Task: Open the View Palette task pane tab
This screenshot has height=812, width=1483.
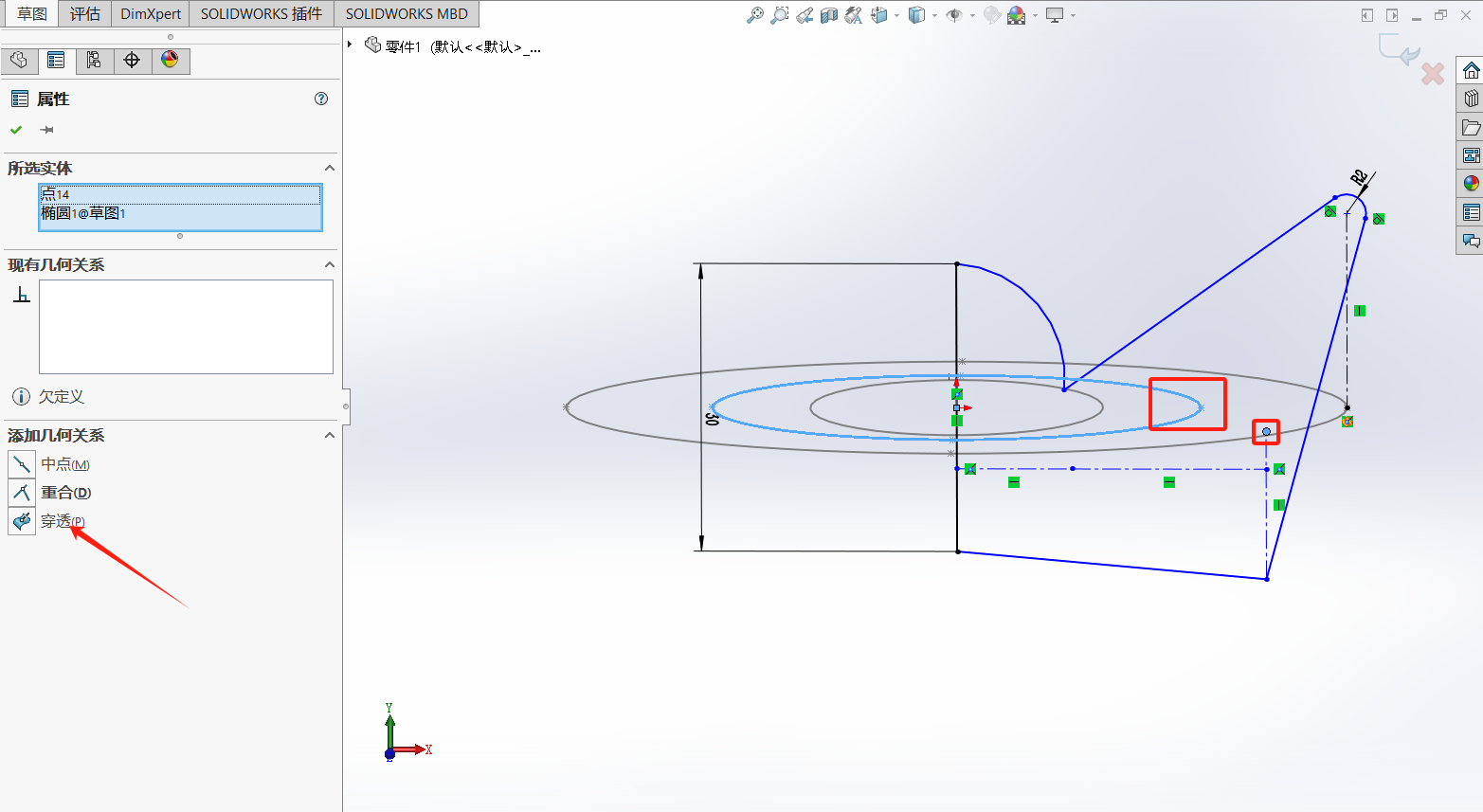Action: pyautogui.click(x=1471, y=155)
